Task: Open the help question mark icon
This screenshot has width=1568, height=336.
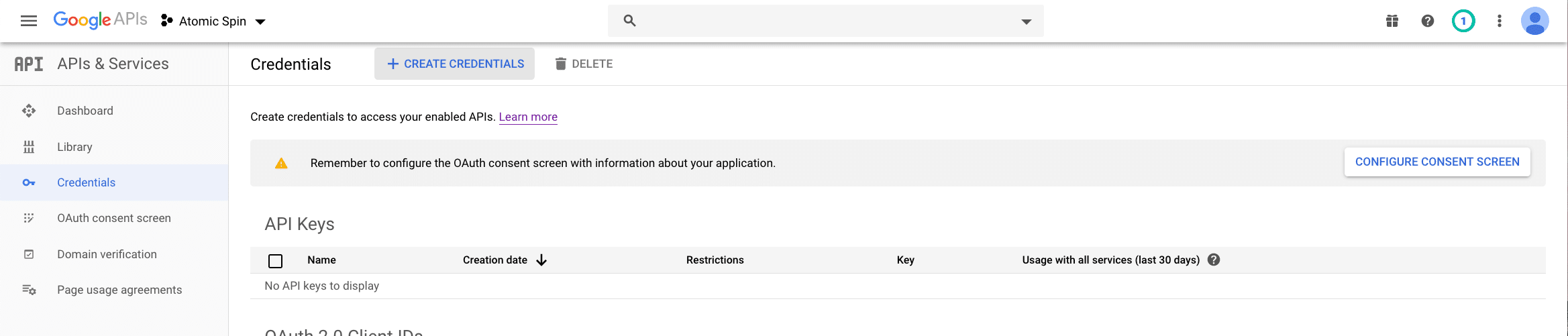Action: pyautogui.click(x=1428, y=21)
